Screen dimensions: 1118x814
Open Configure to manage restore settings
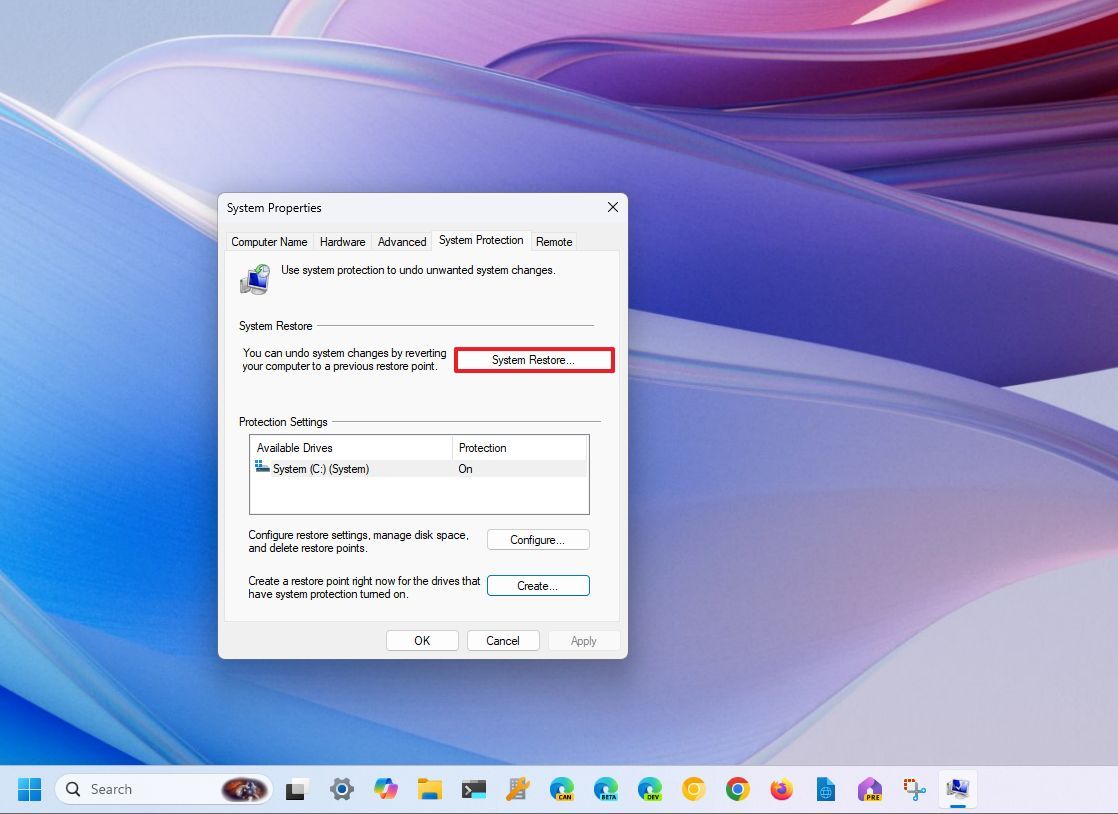click(538, 539)
